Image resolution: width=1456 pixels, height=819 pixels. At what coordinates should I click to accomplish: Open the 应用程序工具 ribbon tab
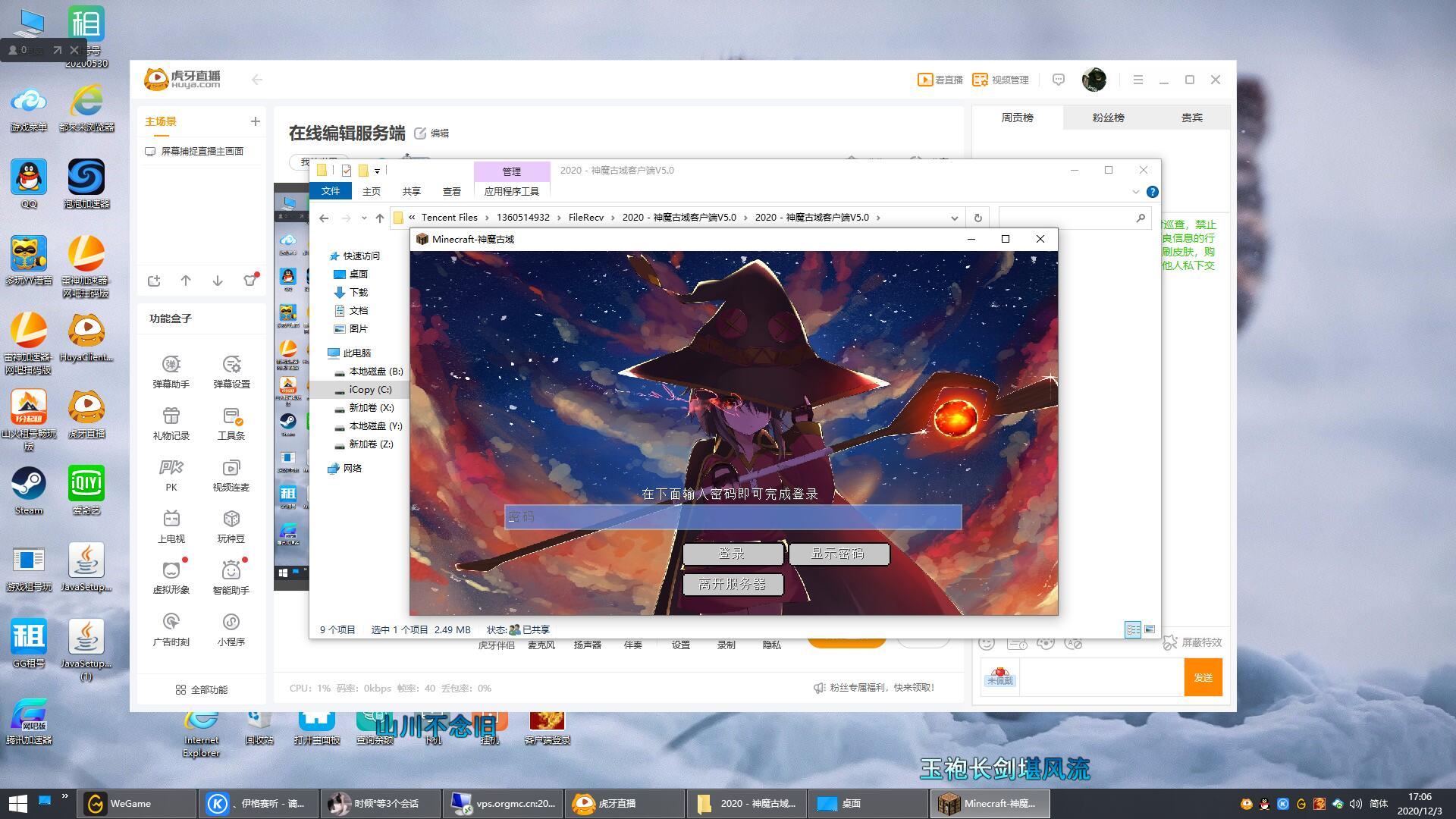point(512,191)
